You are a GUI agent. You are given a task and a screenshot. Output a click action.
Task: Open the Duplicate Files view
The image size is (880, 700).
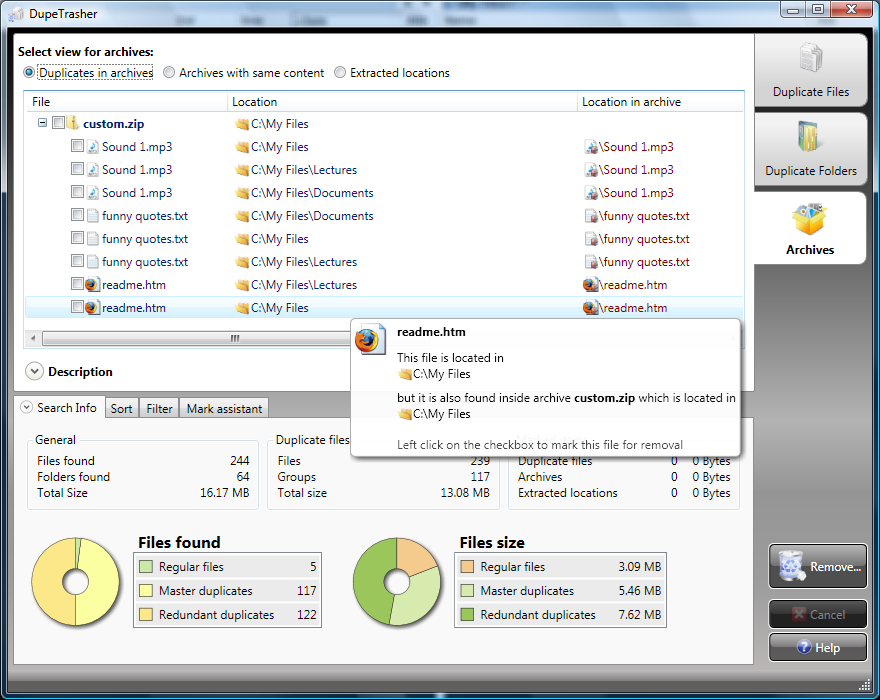coord(810,71)
